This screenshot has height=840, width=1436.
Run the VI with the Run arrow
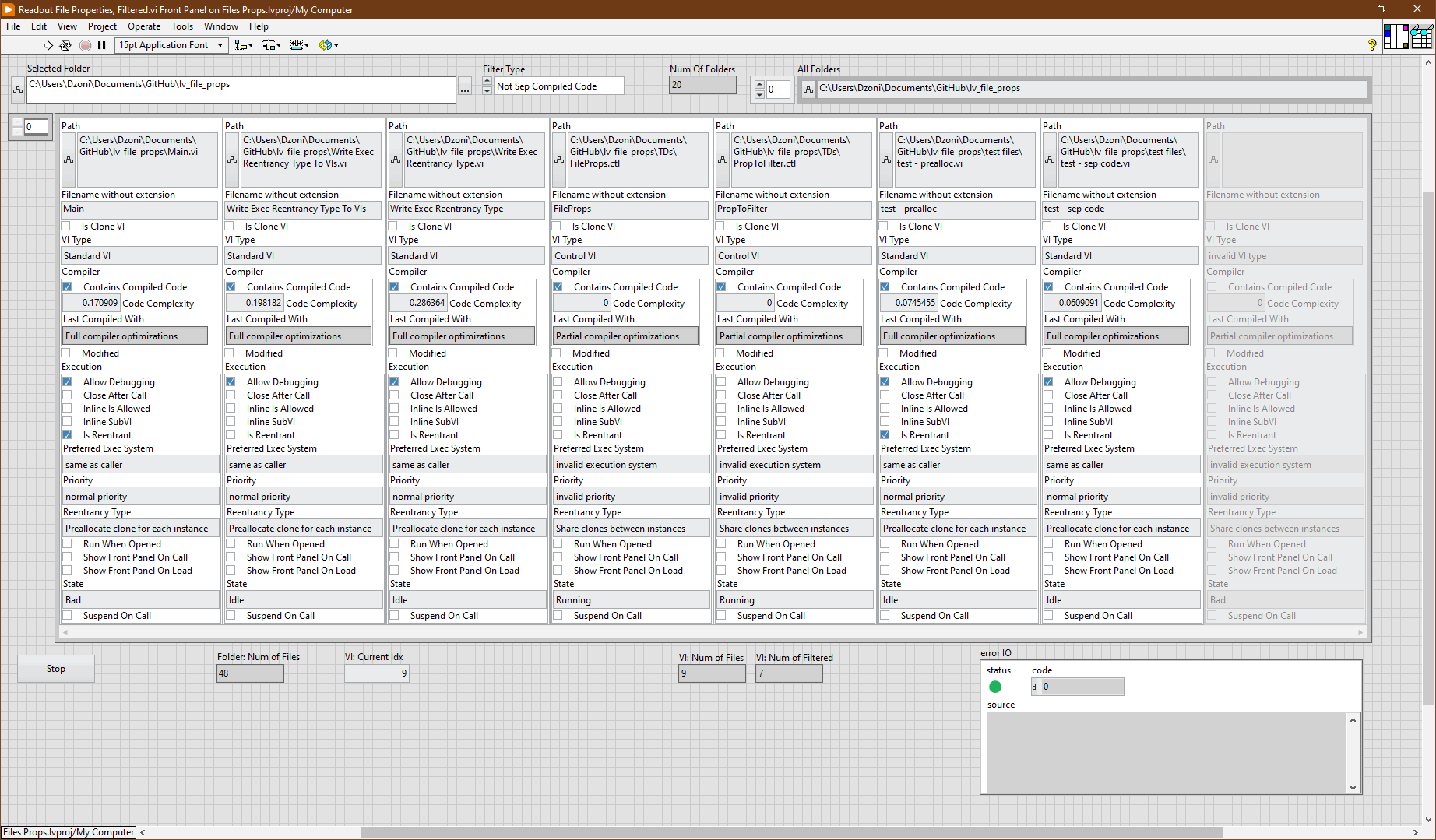48,45
